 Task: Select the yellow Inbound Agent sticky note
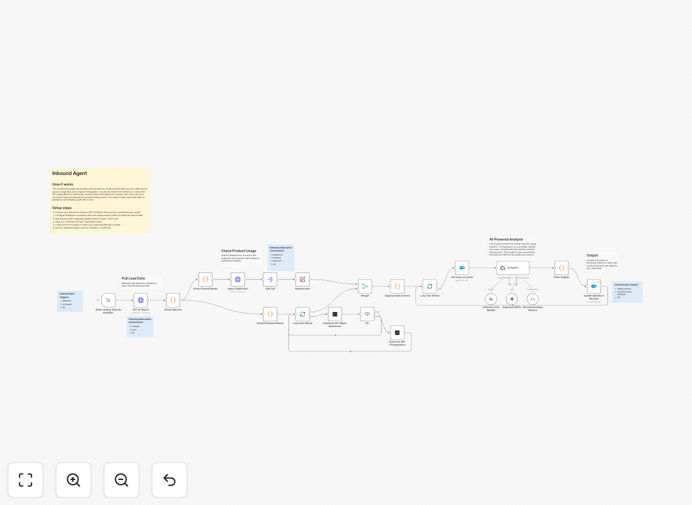100,200
